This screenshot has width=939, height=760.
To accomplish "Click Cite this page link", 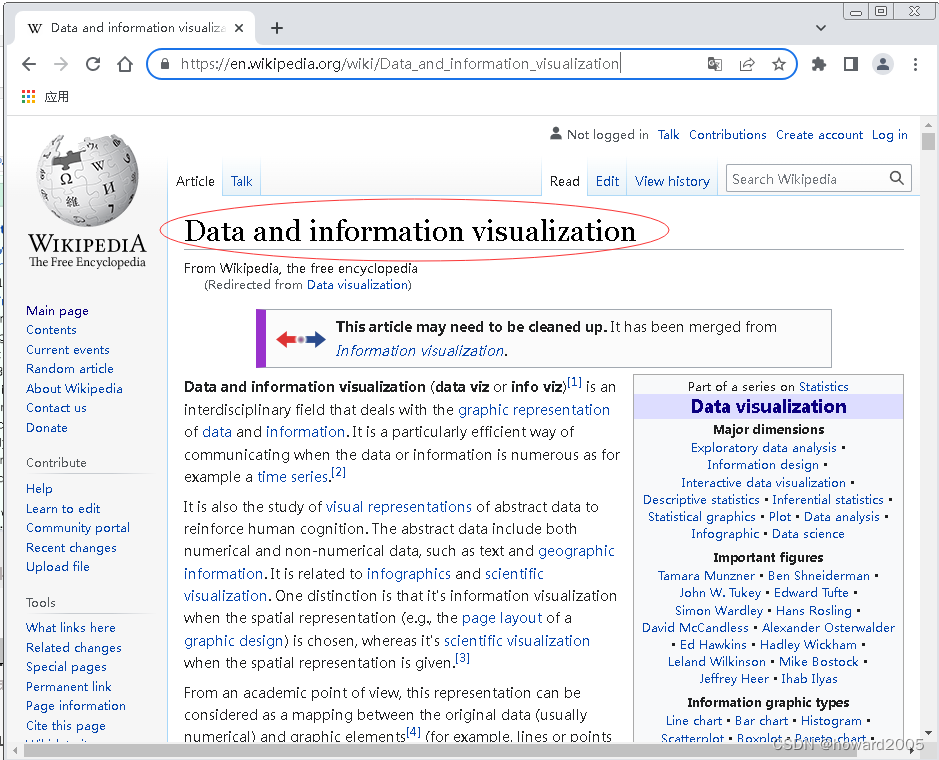I will (x=66, y=726).
